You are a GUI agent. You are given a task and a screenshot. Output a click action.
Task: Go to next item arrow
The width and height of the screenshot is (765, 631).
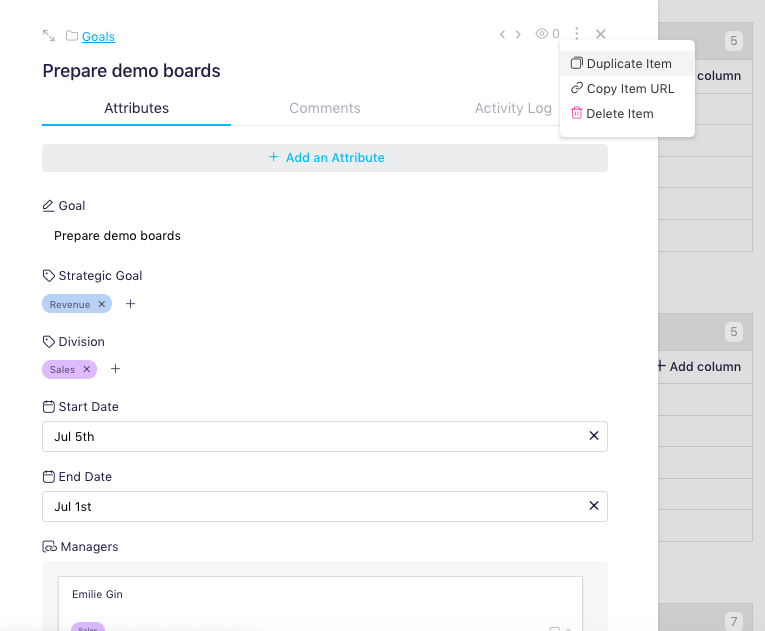click(x=518, y=34)
